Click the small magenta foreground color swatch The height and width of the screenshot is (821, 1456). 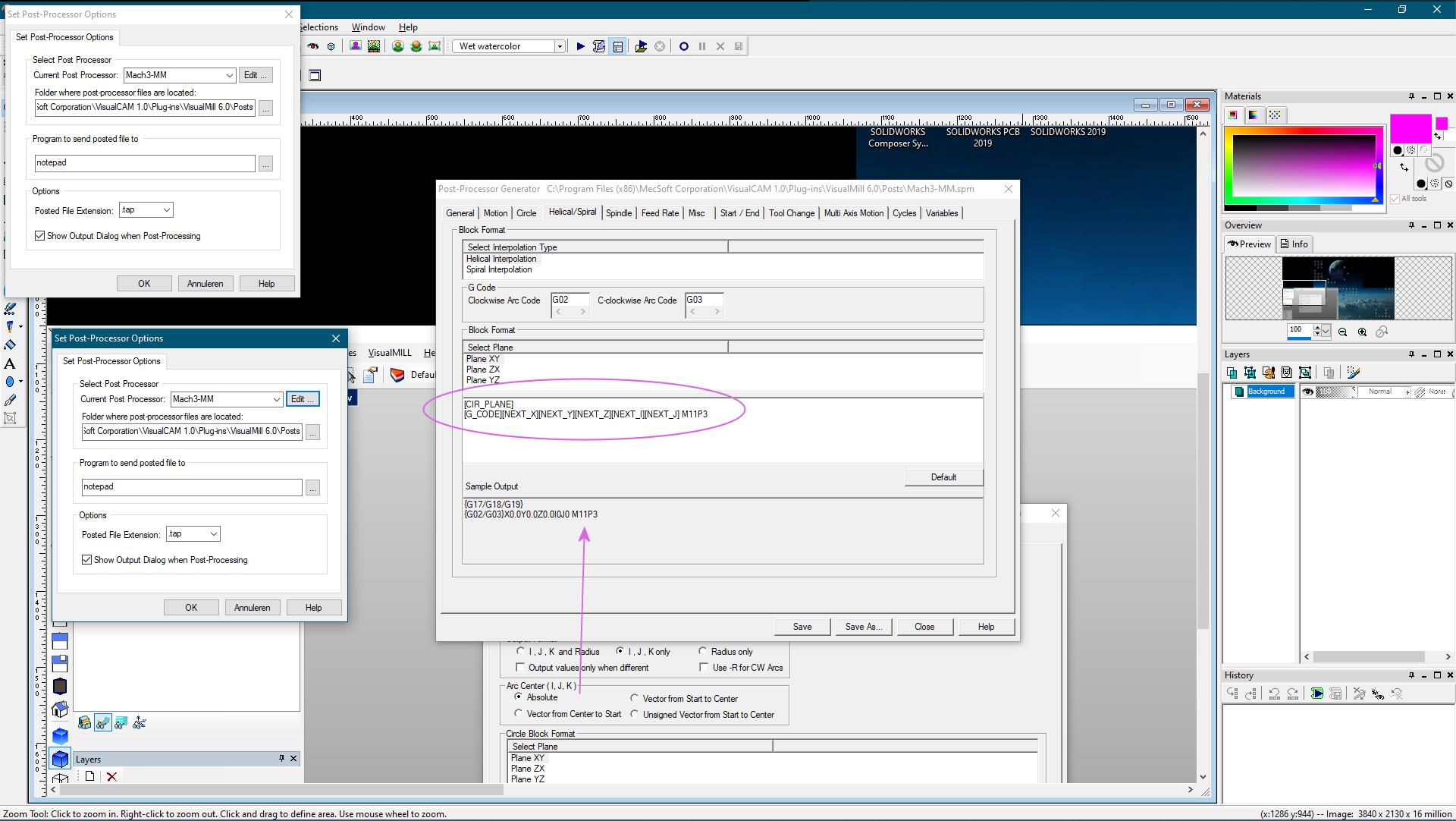pos(1442,123)
